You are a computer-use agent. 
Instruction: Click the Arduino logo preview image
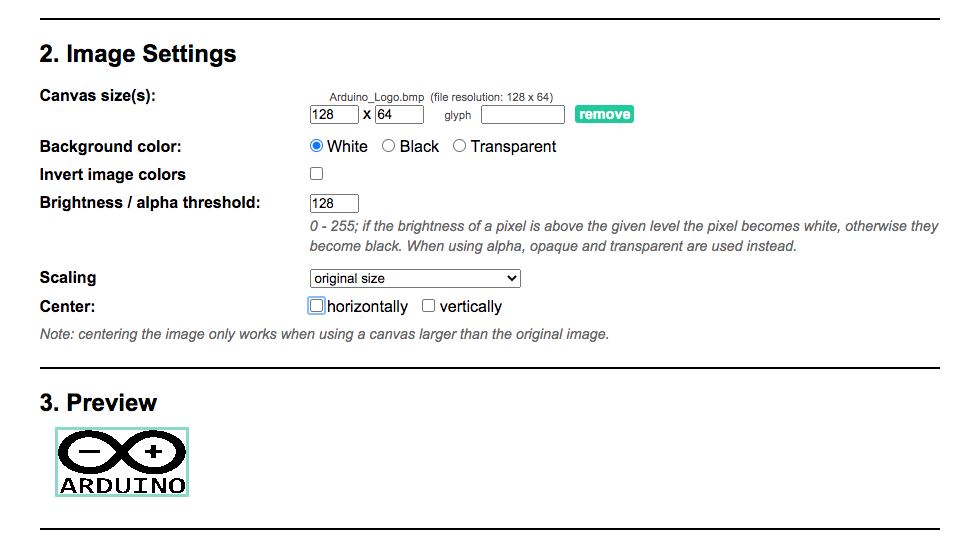122,462
